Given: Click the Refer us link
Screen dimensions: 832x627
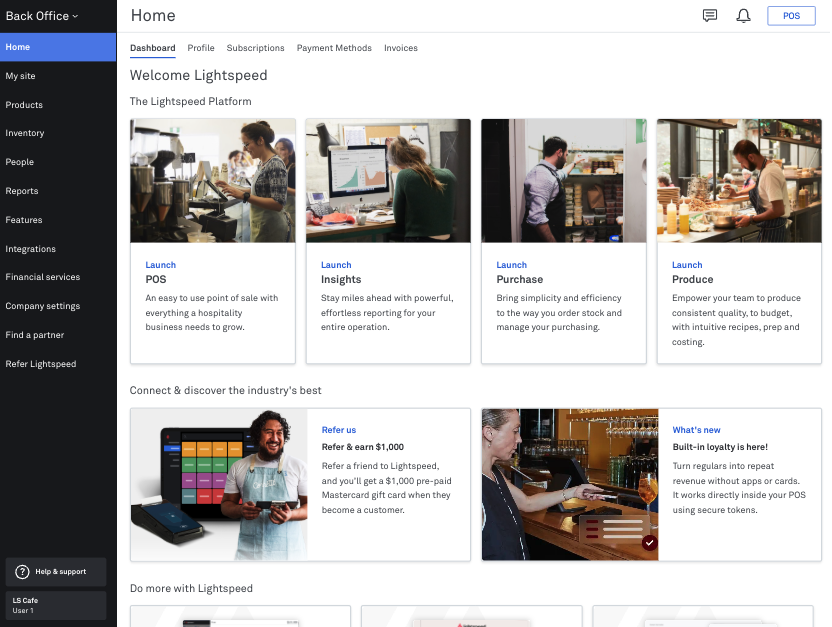Looking at the screenshot, I should tap(339, 430).
